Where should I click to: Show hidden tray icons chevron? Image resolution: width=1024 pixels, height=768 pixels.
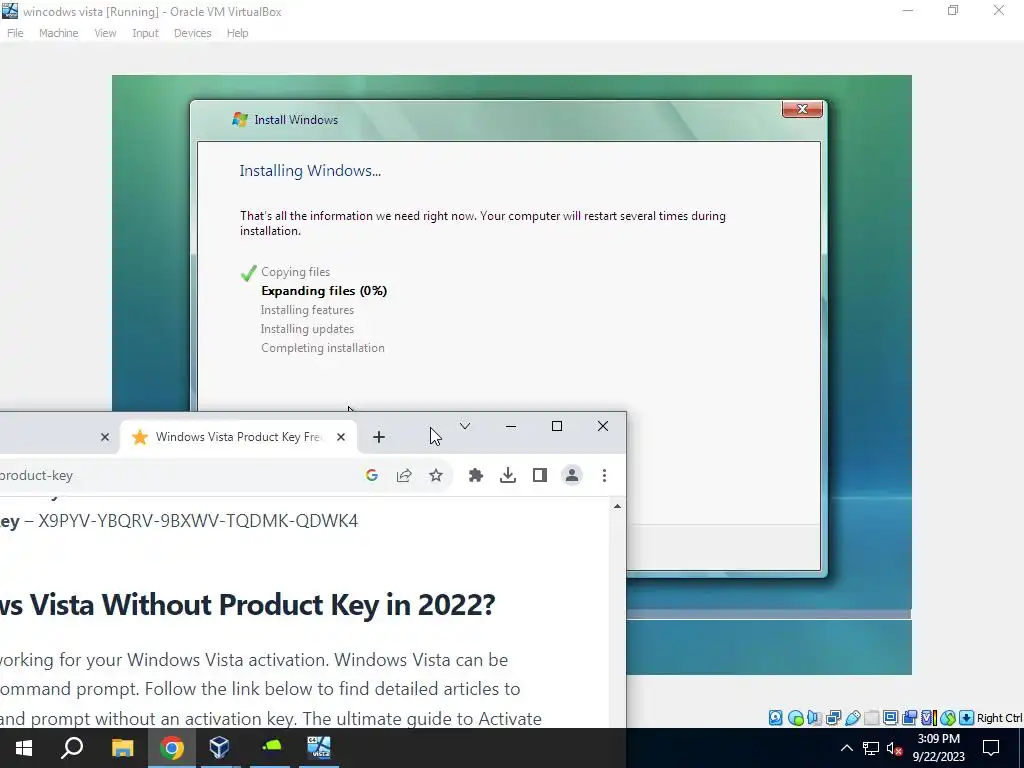click(846, 748)
